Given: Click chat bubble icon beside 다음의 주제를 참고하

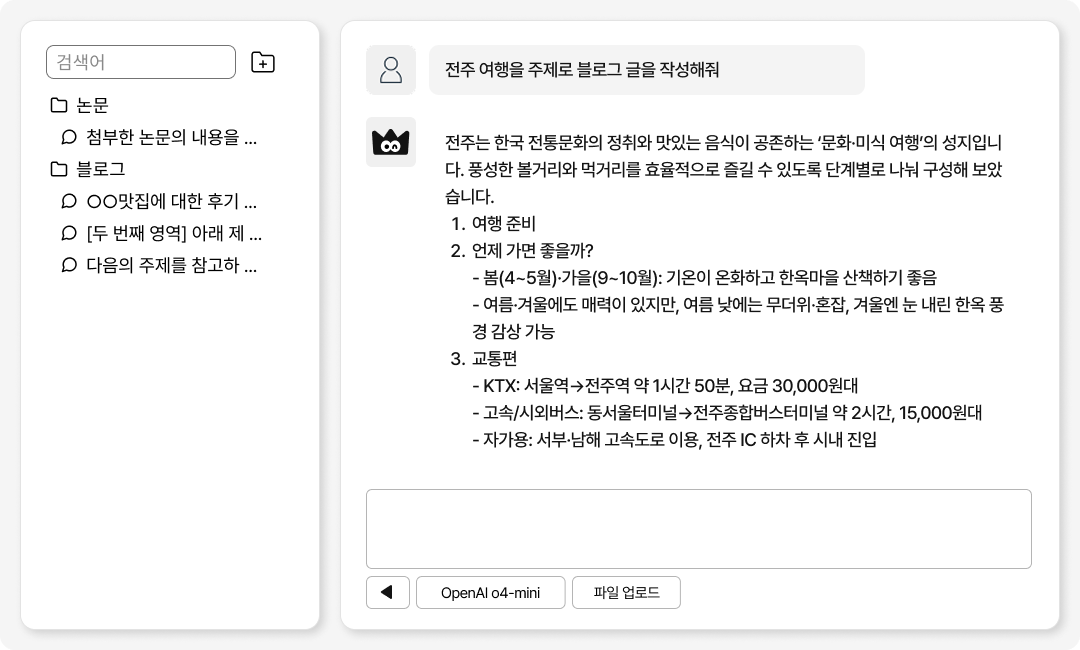Looking at the screenshot, I should coord(69,265).
